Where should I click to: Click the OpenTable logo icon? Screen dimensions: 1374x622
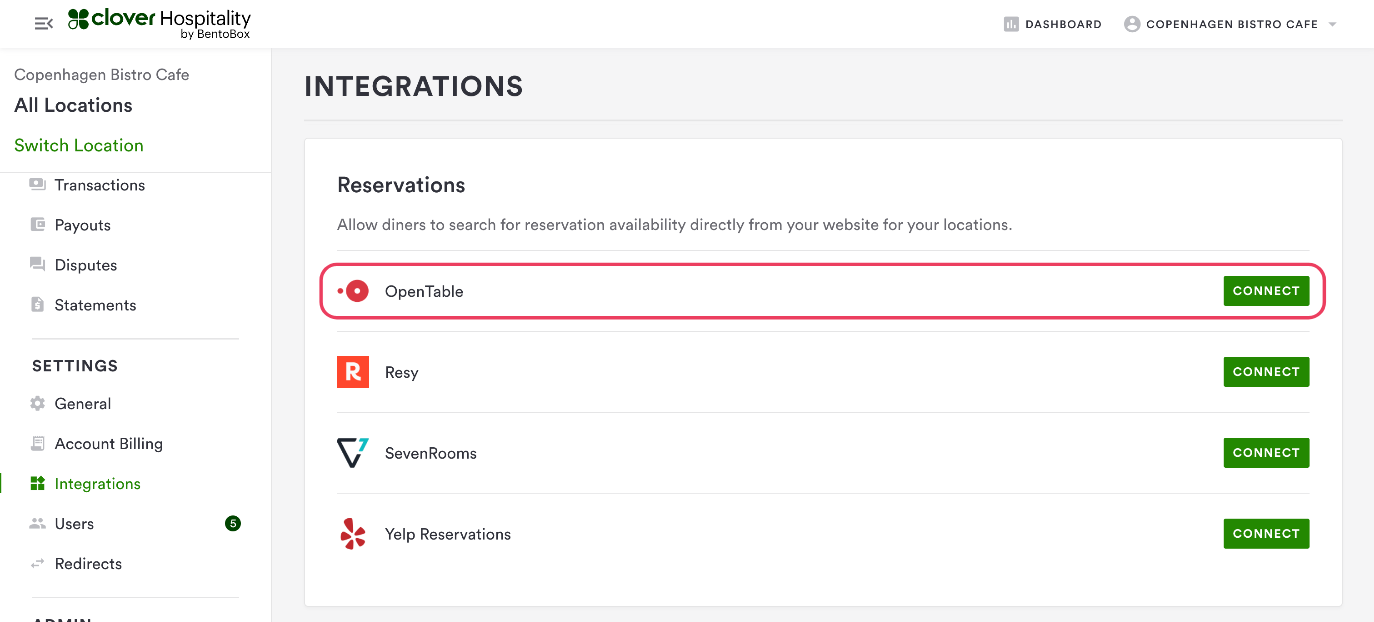(354, 291)
